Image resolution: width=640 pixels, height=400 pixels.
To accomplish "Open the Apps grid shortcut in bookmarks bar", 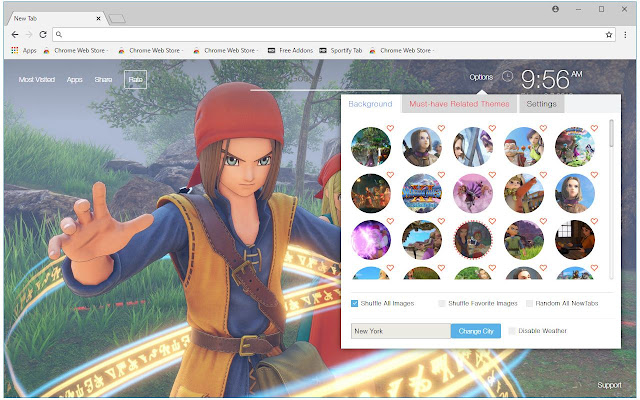I will (x=24, y=51).
